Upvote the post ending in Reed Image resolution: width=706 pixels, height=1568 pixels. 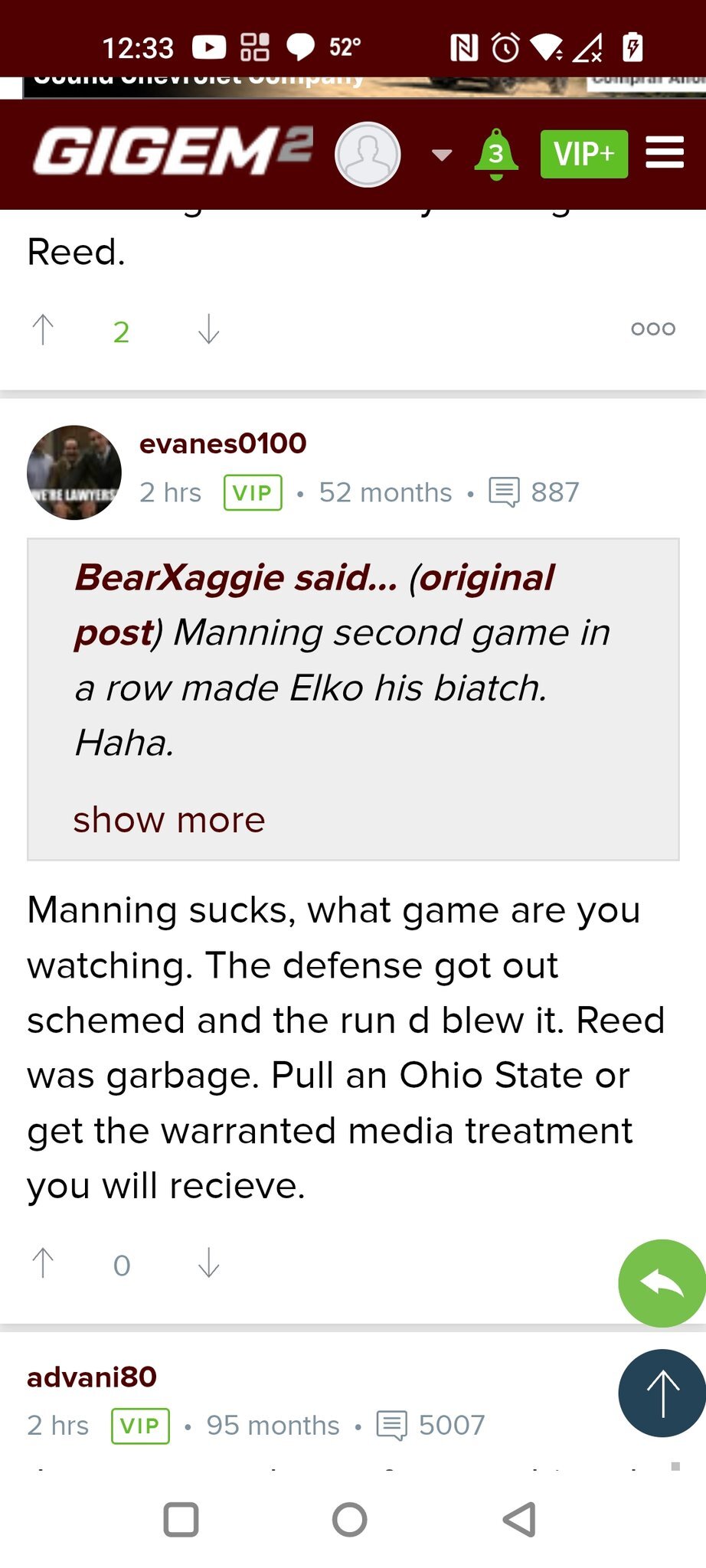pyautogui.click(x=43, y=330)
